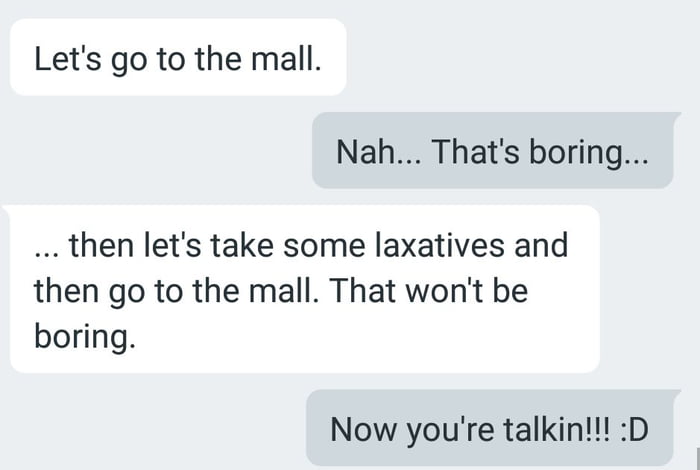Click the word "won't" in the third message
Viewport: 700px width, 470px height.
click(x=444, y=291)
